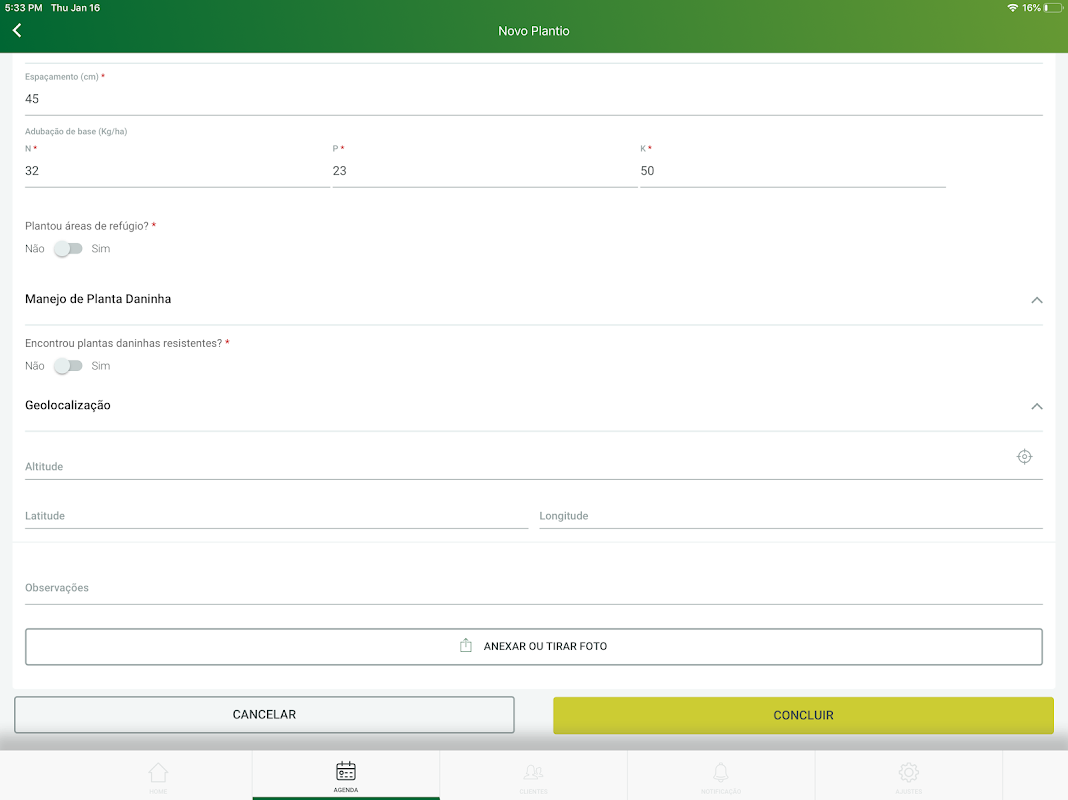Screen dimensions: 1068x800
Task: Open the Agenda calendar tab
Action: point(346,776)
